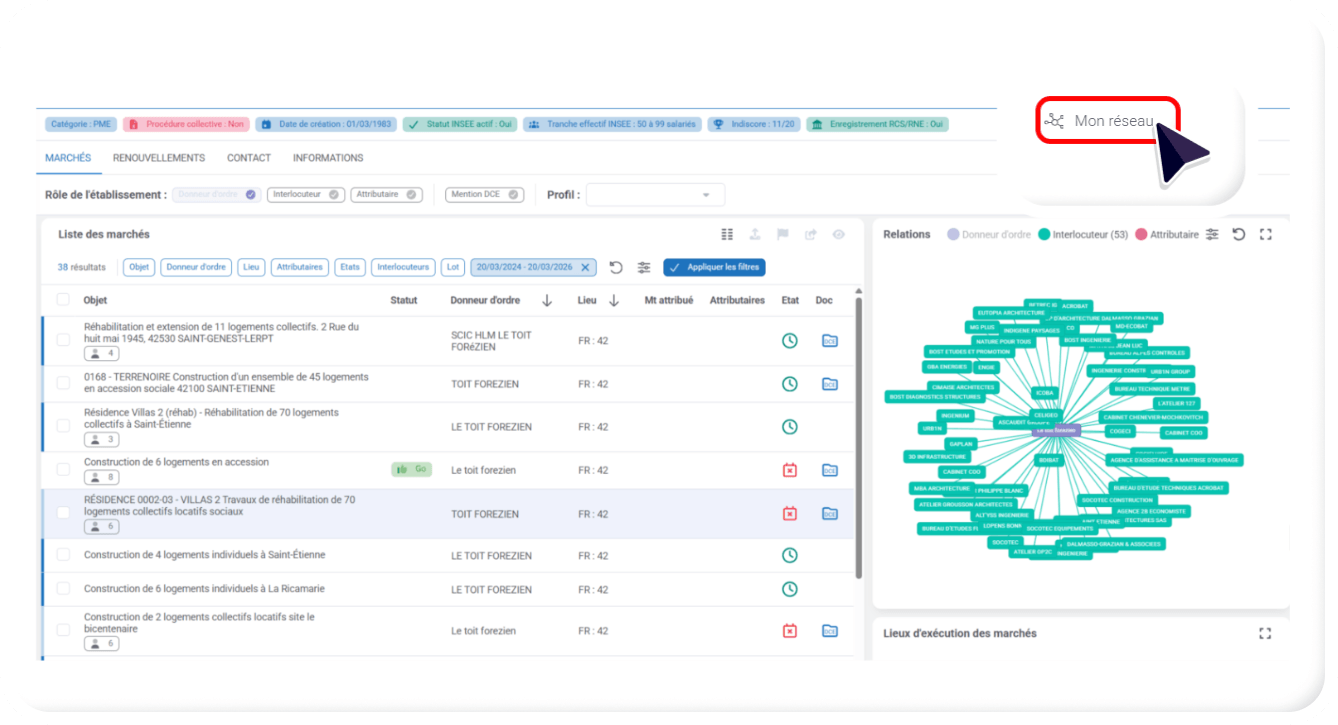Remove the 20/03/2024 - 20/03/2026 date filter
Viewport: 1338px width, 725px height.
586,267
